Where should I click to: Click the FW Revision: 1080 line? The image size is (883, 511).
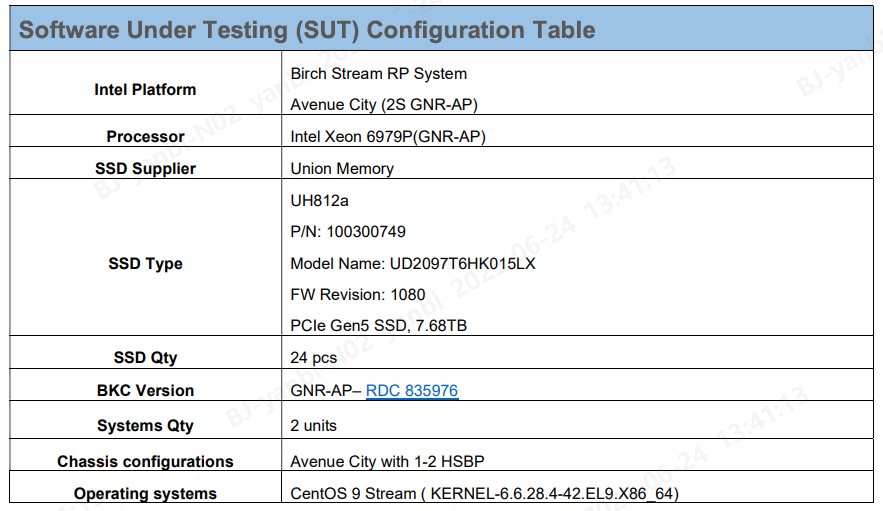357,295
